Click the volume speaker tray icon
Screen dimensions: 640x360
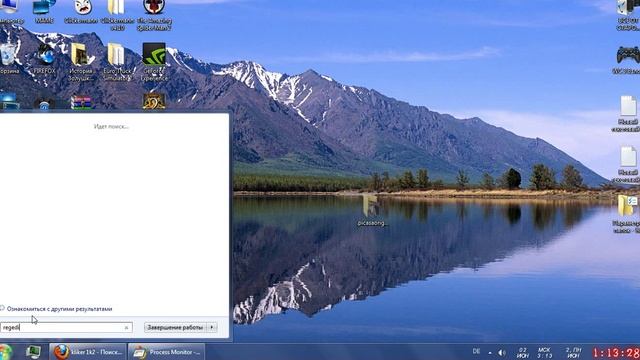click(x=502, y=352)
